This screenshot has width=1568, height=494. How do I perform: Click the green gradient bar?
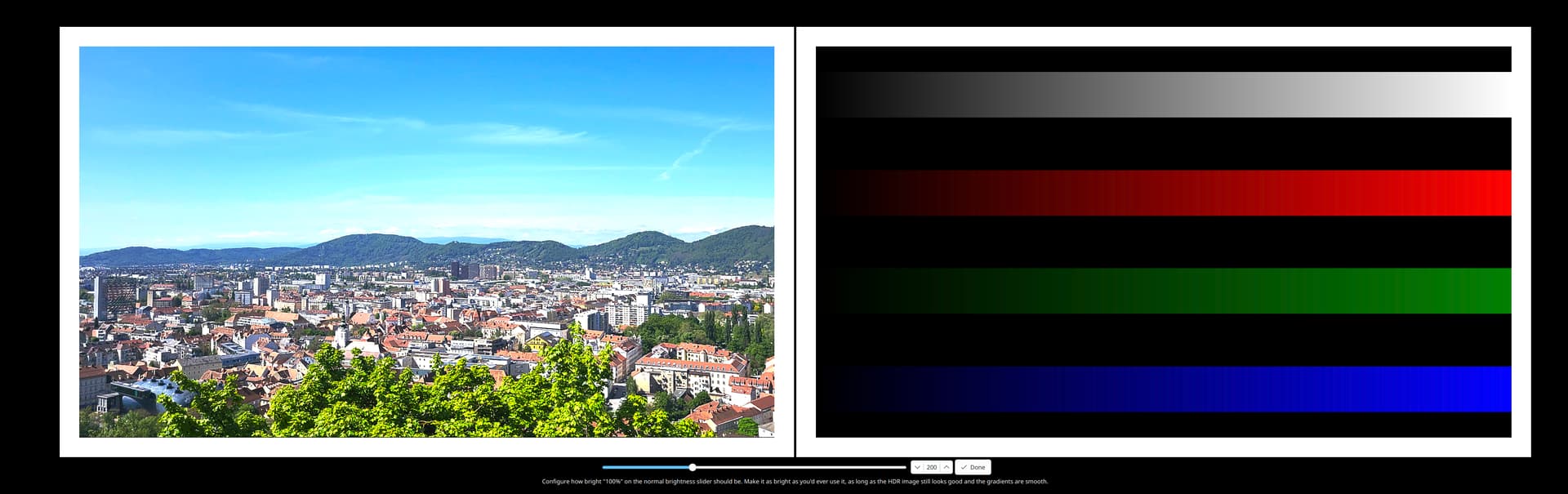[x=1163, y=291]
